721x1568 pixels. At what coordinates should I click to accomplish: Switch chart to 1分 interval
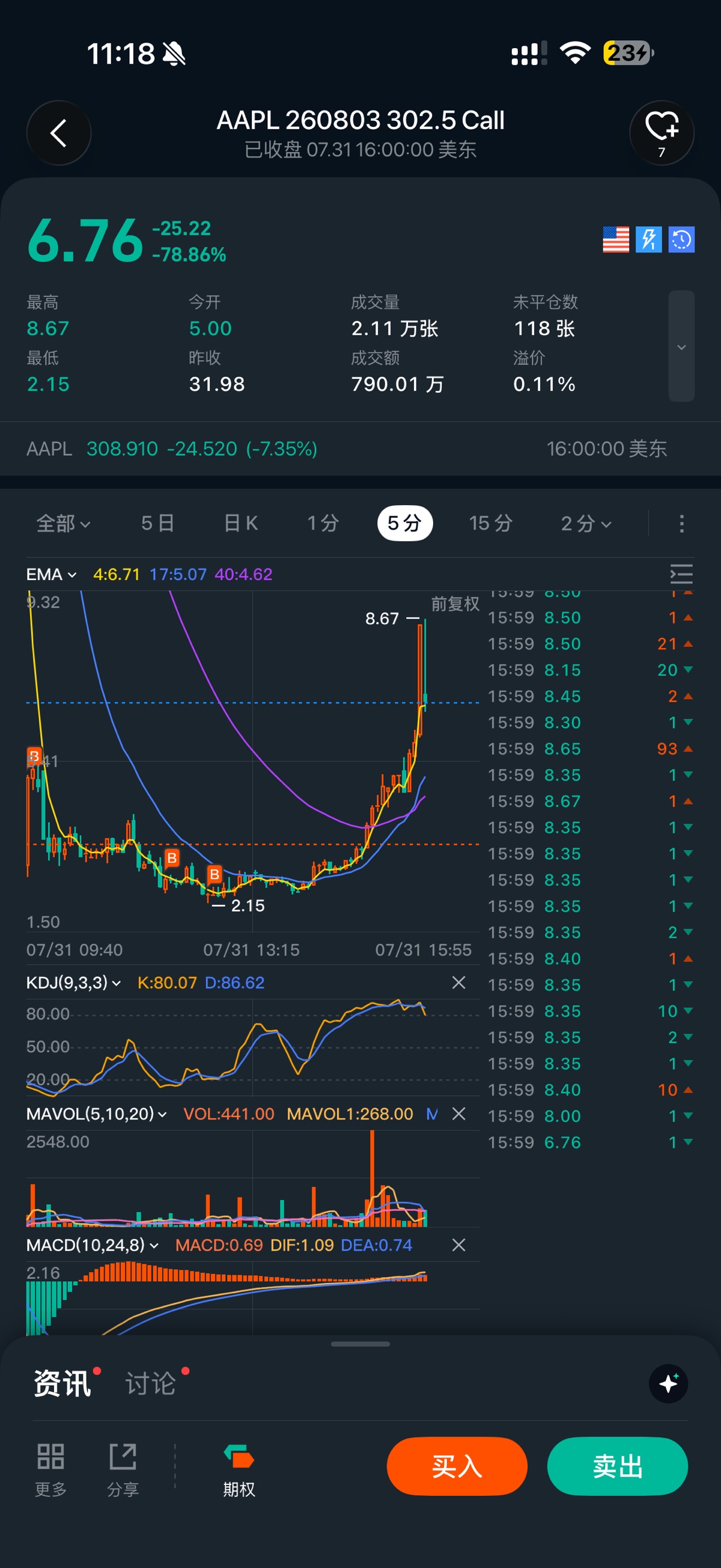[x=323, y=524]
